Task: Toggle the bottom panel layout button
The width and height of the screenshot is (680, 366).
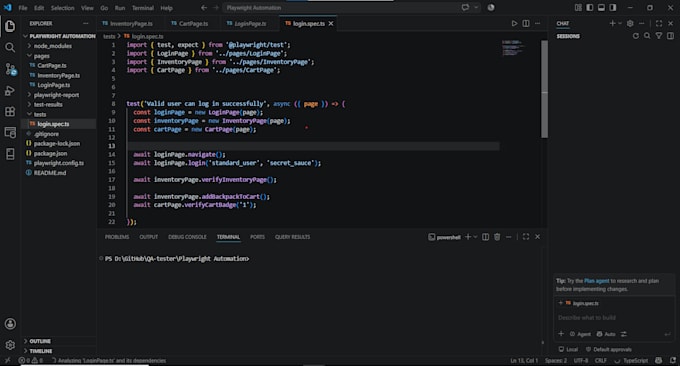Action: 601,8
